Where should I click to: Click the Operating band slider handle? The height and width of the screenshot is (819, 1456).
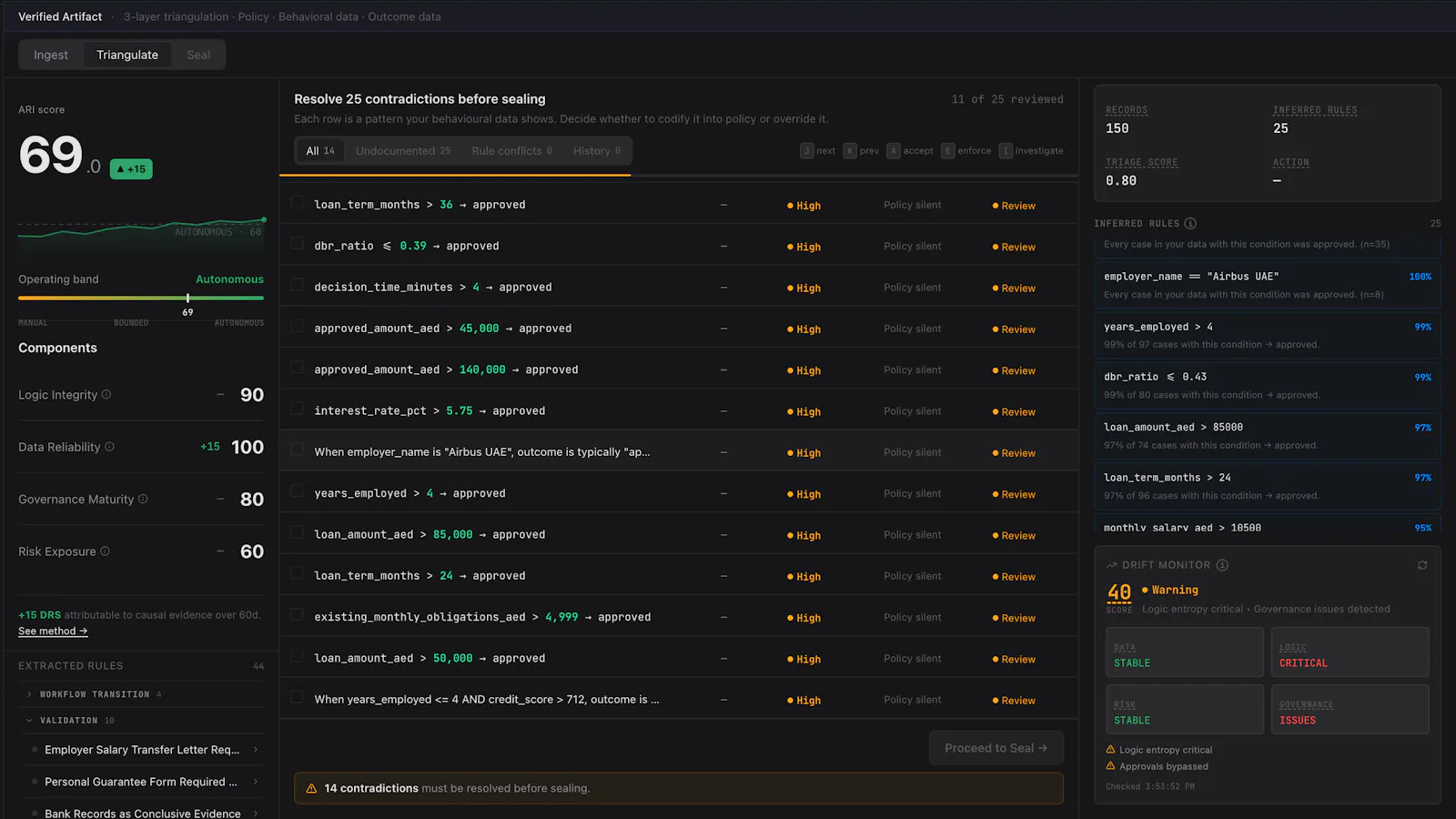[188, 298]
